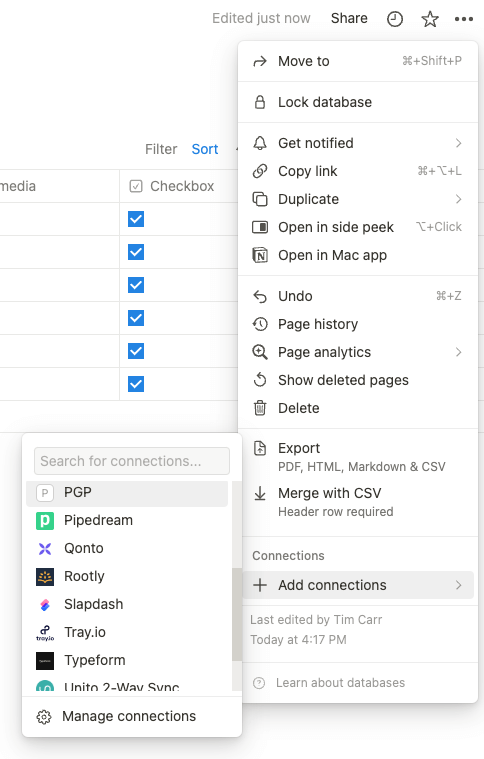The width and height of the screenshot is (484, 759).
Task: Choose Show deleted pages
Action: click(358, 380)
